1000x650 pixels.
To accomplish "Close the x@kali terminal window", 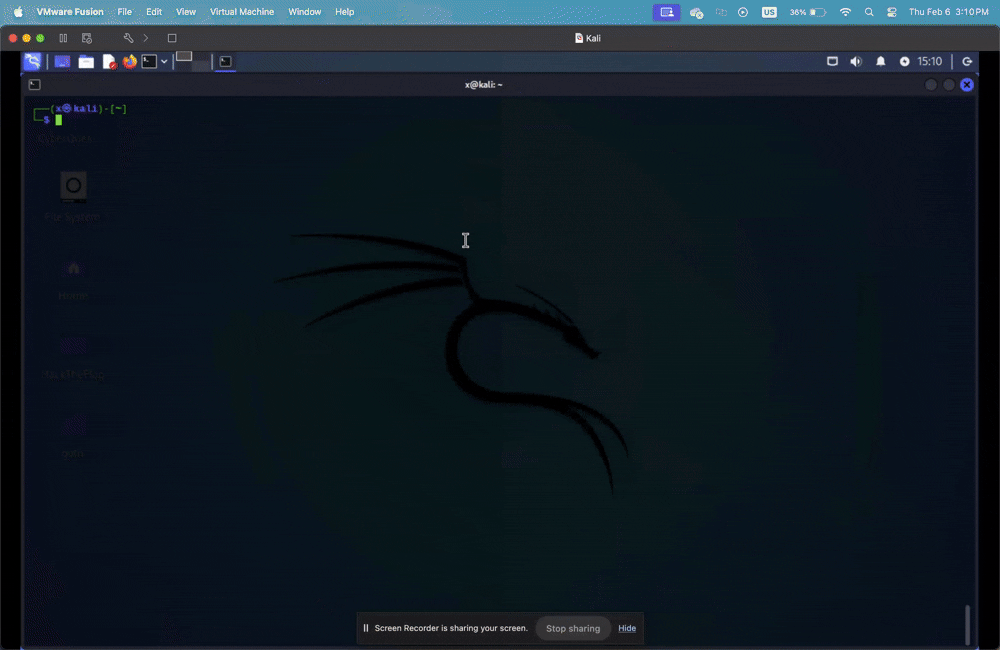I will (x=967, y=85).
